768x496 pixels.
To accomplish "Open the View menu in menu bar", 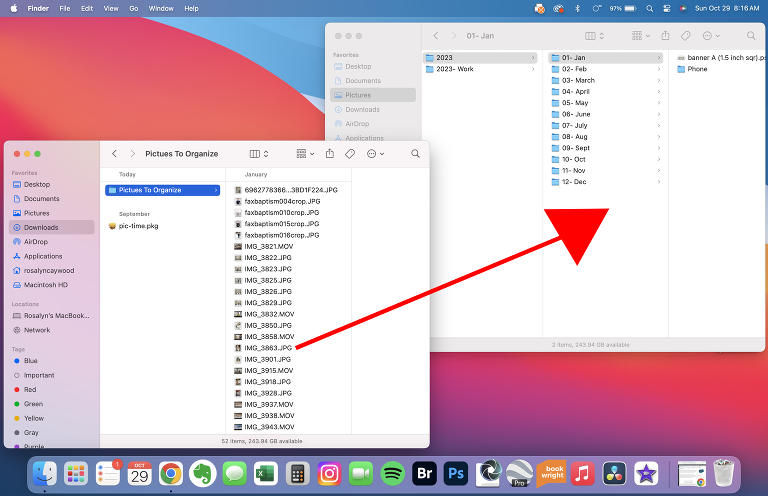I will point(110,8).
